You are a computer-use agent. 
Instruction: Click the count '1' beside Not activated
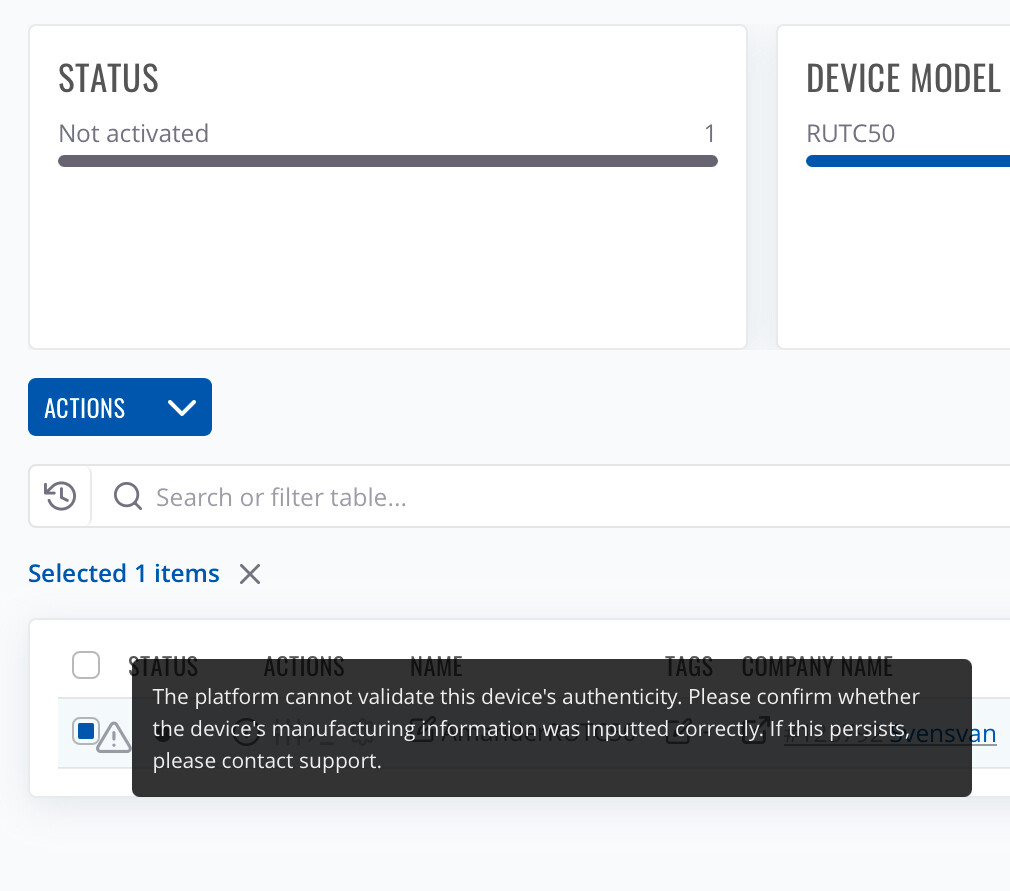[x=710, y=133]
